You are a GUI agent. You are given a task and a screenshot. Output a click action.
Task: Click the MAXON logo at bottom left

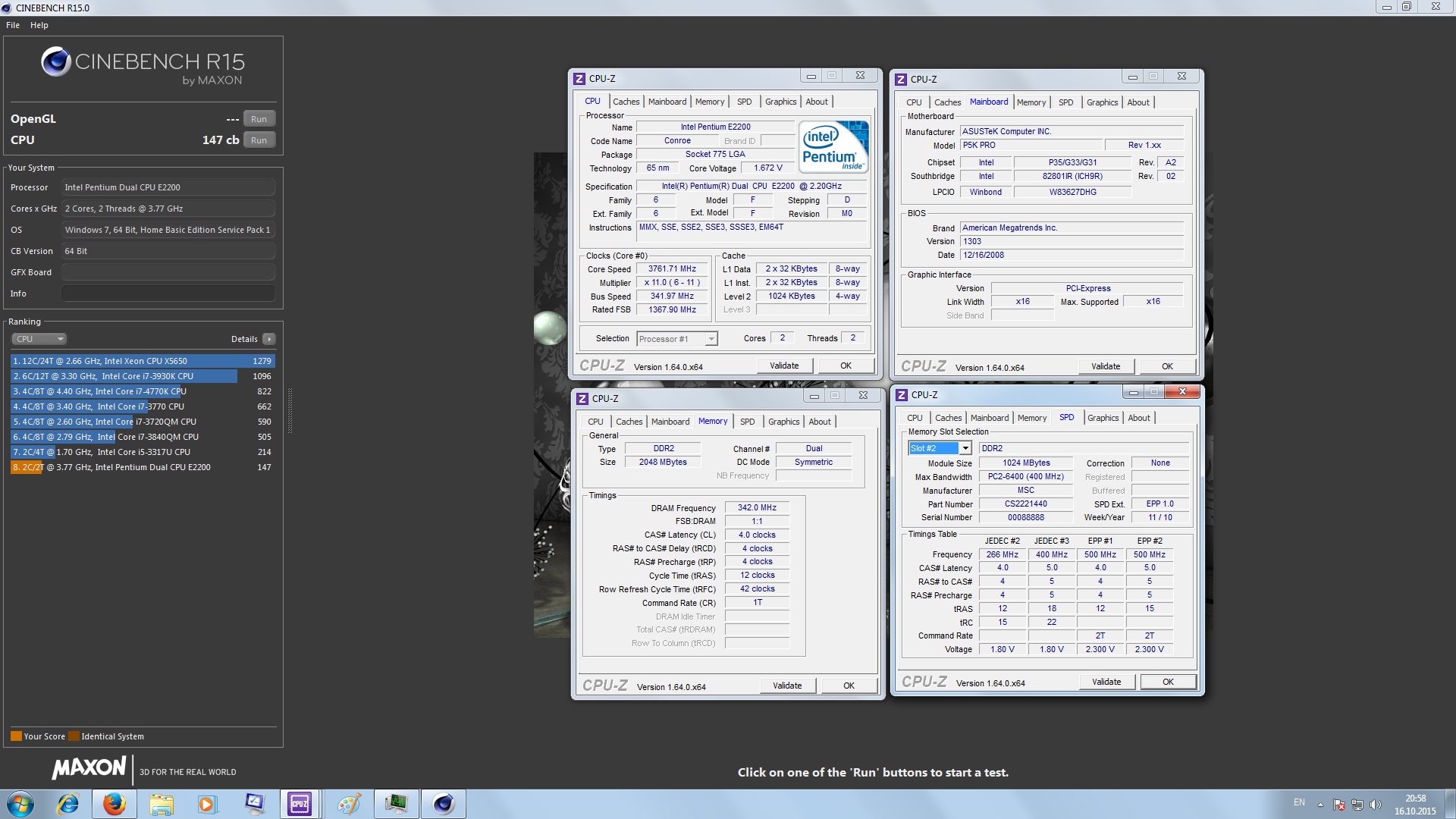click(89, 768)
